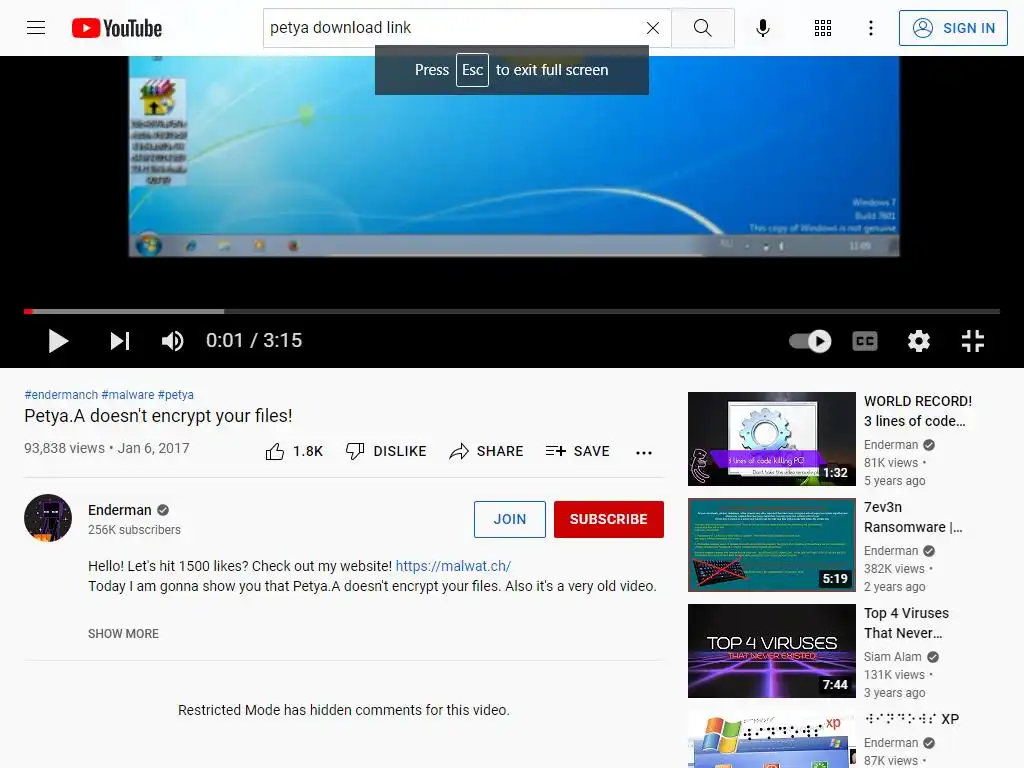Click the video title Petya.A doesn't encrypt your files!
1024x768 pixels.
pos(158,416)
